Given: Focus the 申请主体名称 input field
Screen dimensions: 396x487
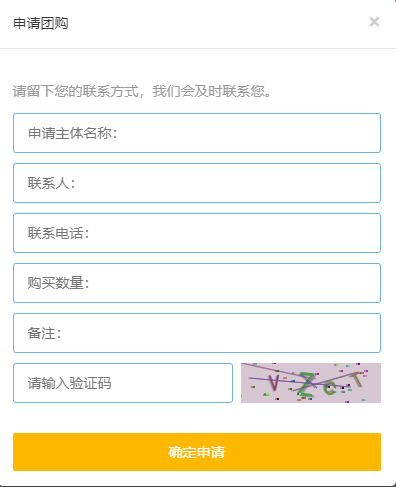Looking at the screenshot, I should click(197, 133).
